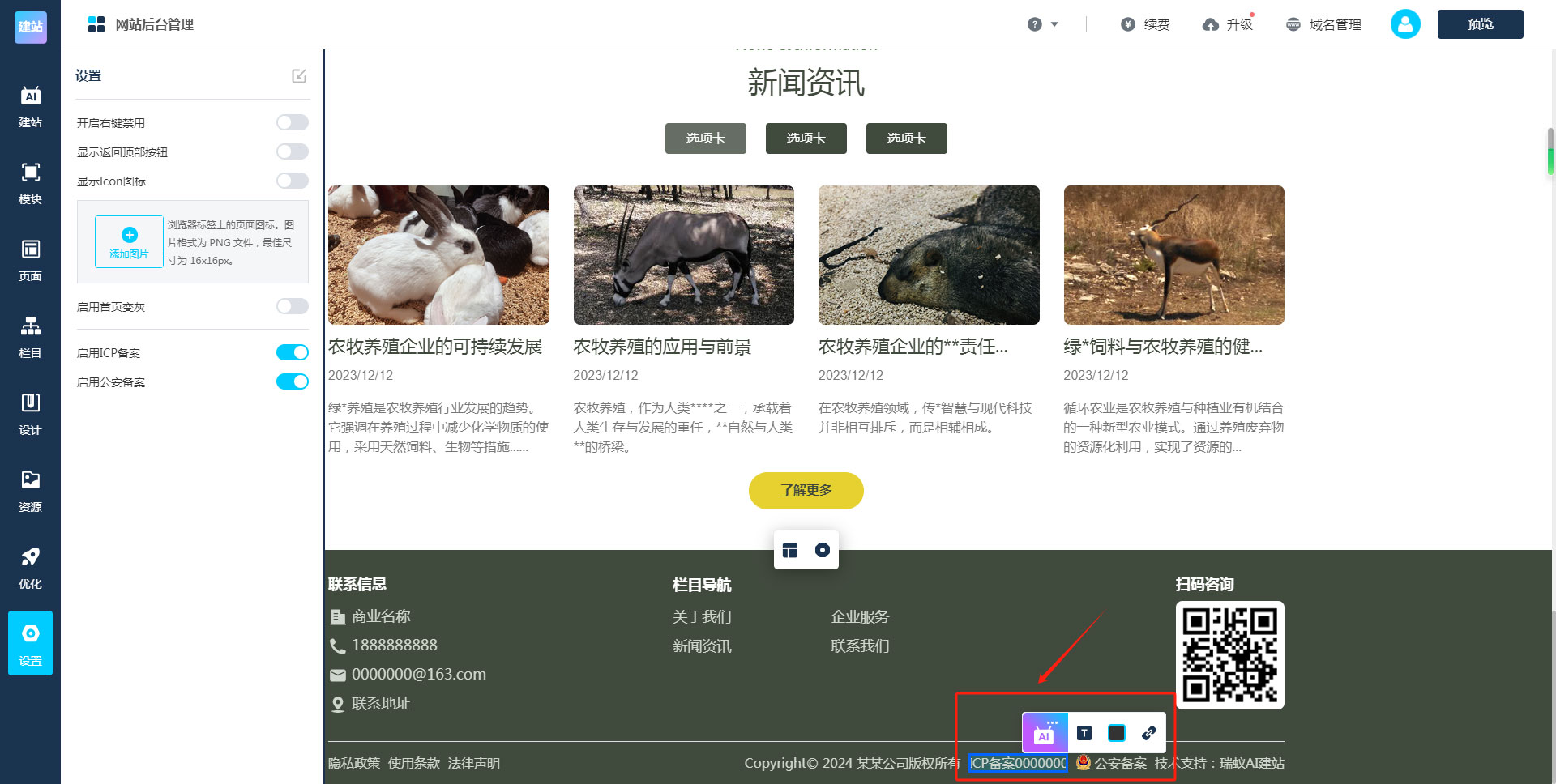Click the 续费 renewal icon
Viewport: 1556px width, 784px height.
click(x=1127, y=24)
